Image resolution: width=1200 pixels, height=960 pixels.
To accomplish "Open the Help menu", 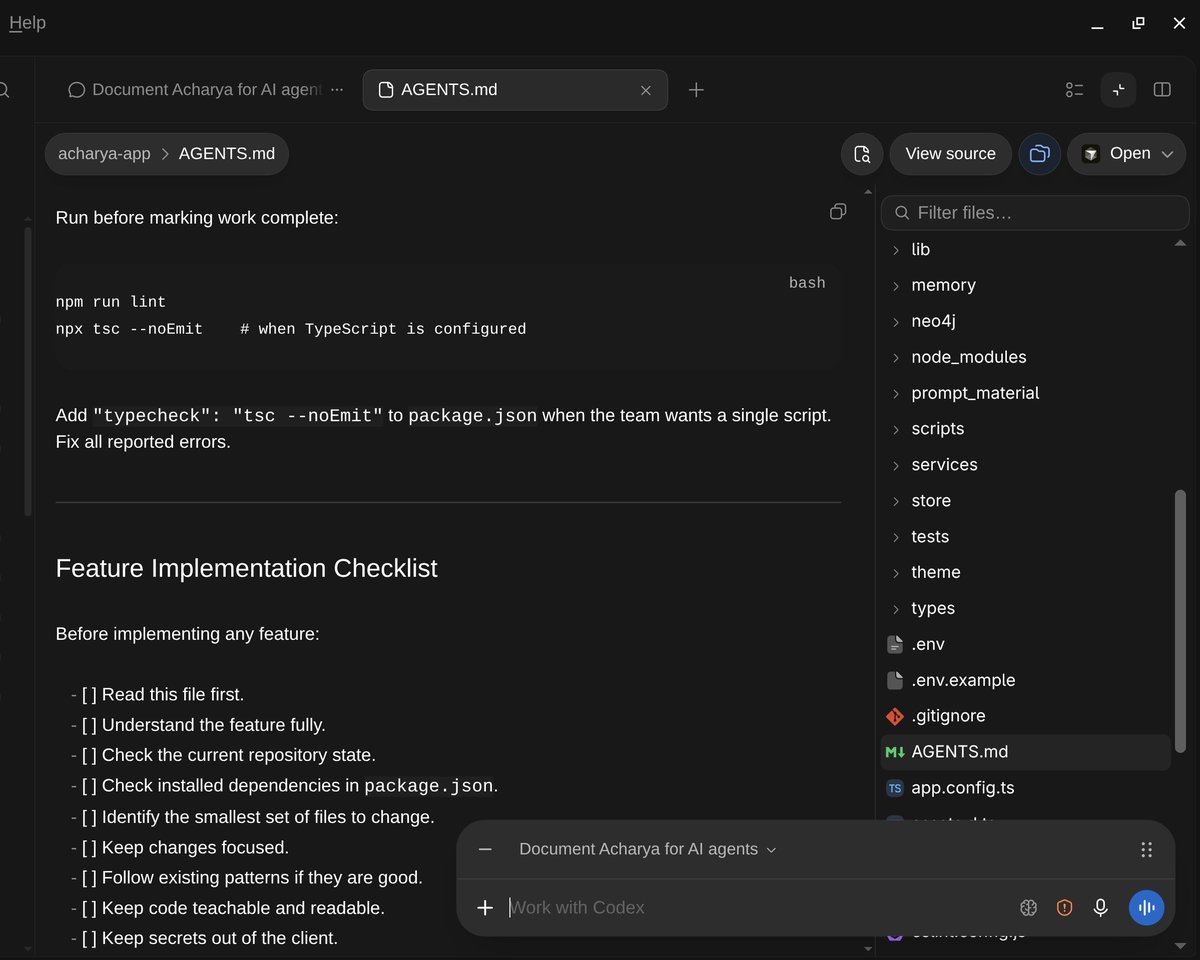I will [27, 23].
